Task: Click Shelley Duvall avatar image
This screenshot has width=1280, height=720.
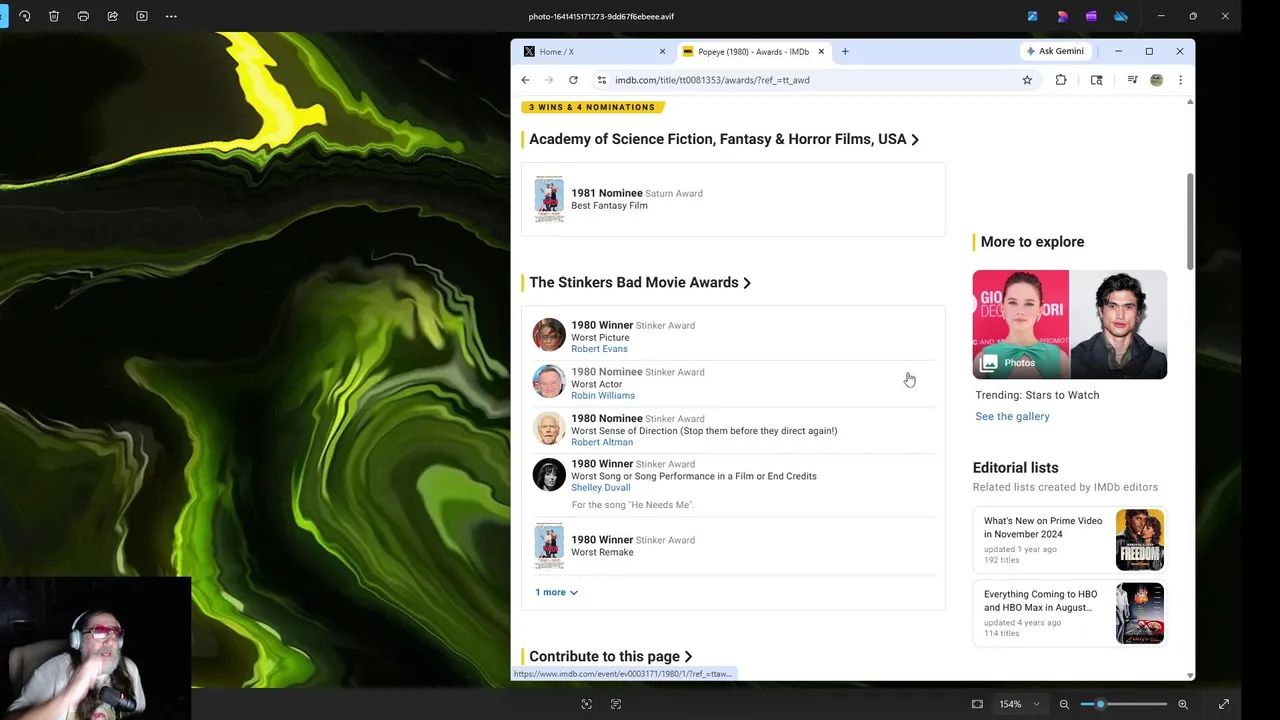Action: pos(548,474)
